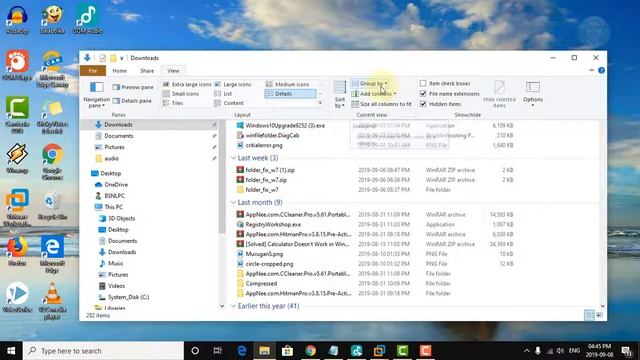Select Large icons layout

(233, 84)
